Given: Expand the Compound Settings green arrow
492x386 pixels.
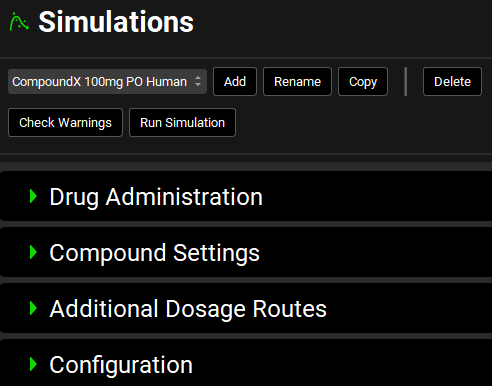Looking at the screenshot, I should (33, 252).
